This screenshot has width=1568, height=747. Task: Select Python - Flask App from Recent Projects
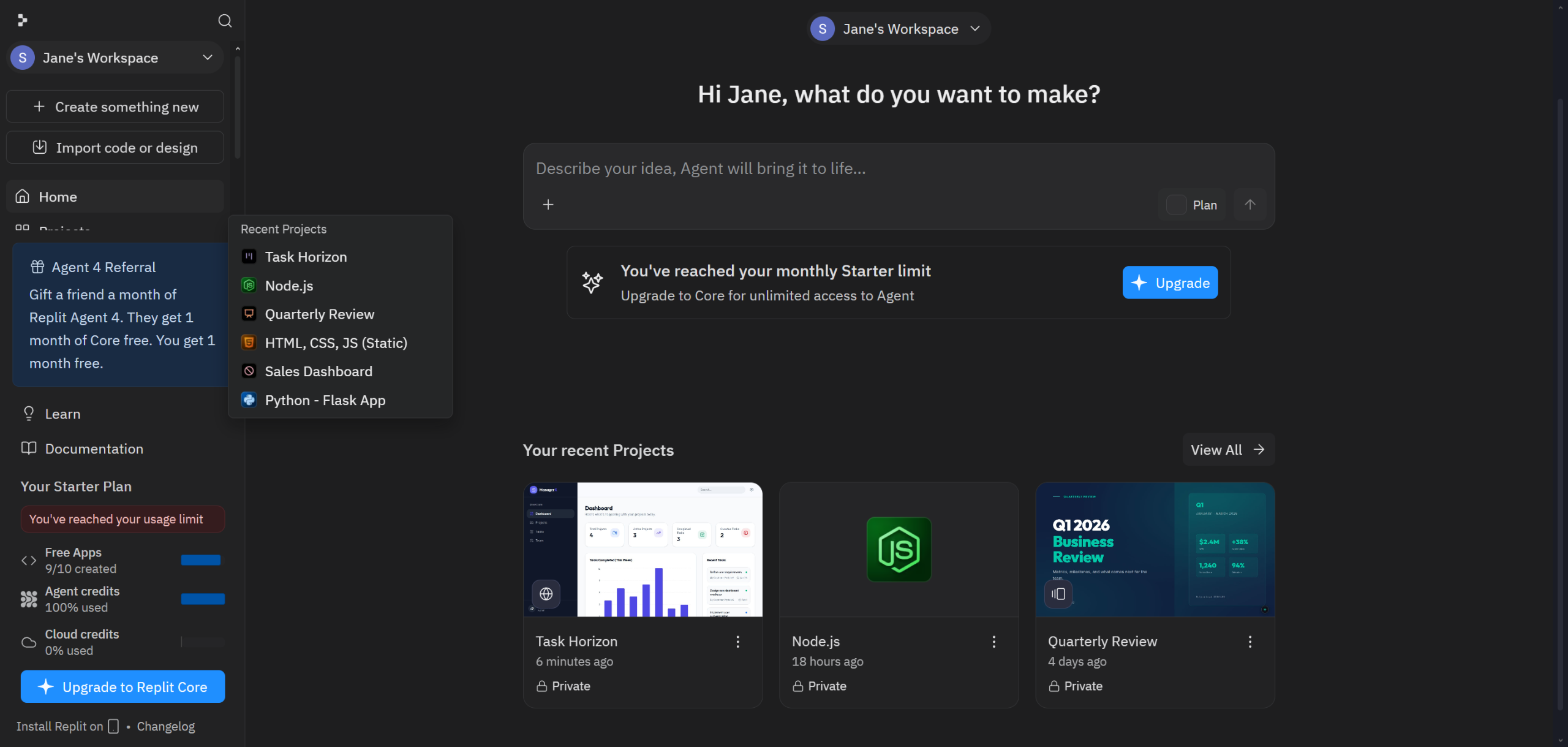click(325, 400)
